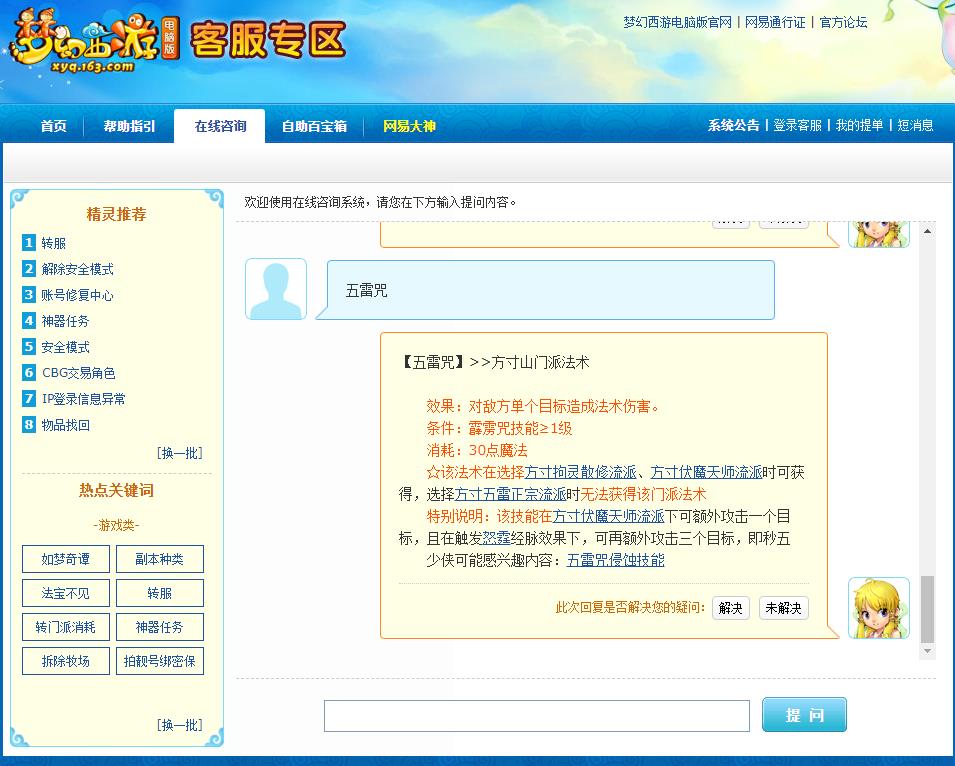Click the 提问 submit button

pos(804,715)
